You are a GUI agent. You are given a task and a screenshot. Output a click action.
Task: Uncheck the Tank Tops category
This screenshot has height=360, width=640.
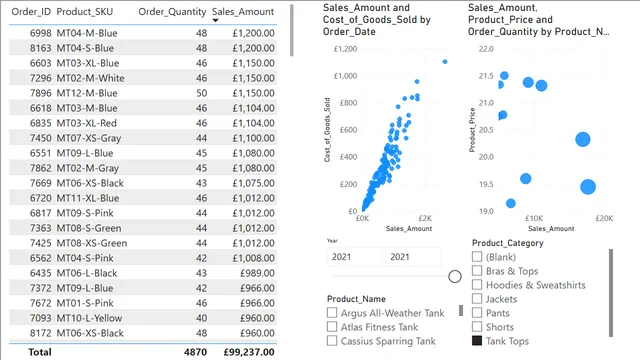tap(477, 340)
